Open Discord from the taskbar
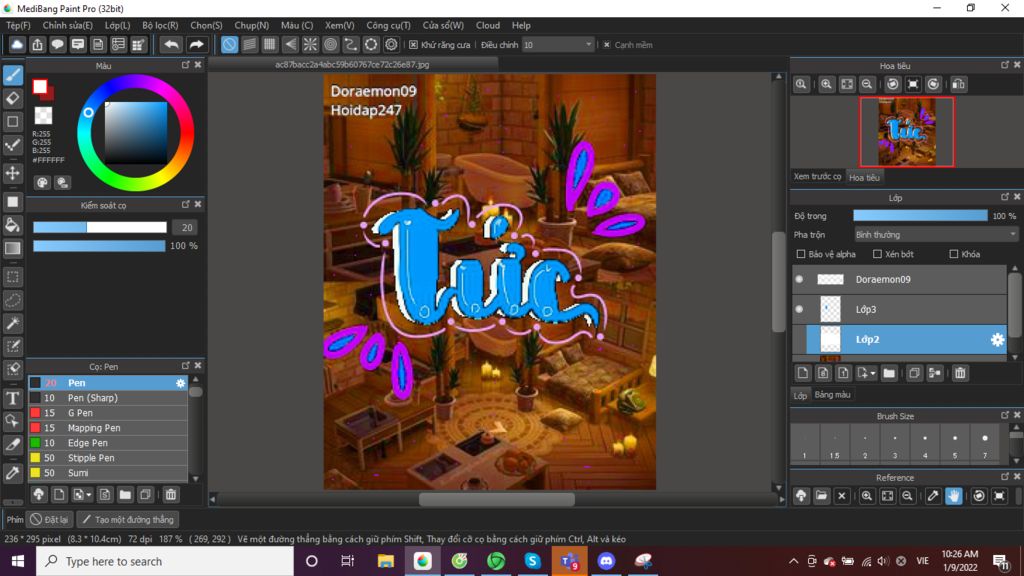This screenshot has height=576, width=1024. 606,561
